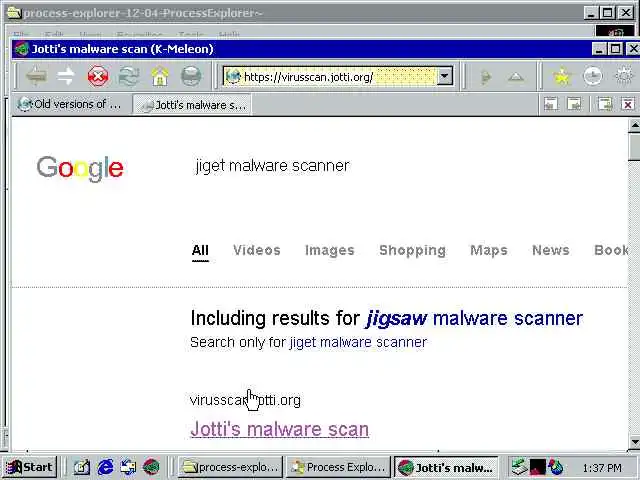Click the black square system tray icon
The width and height of the screenshot is (640, 480).
(x=538, y=467)
